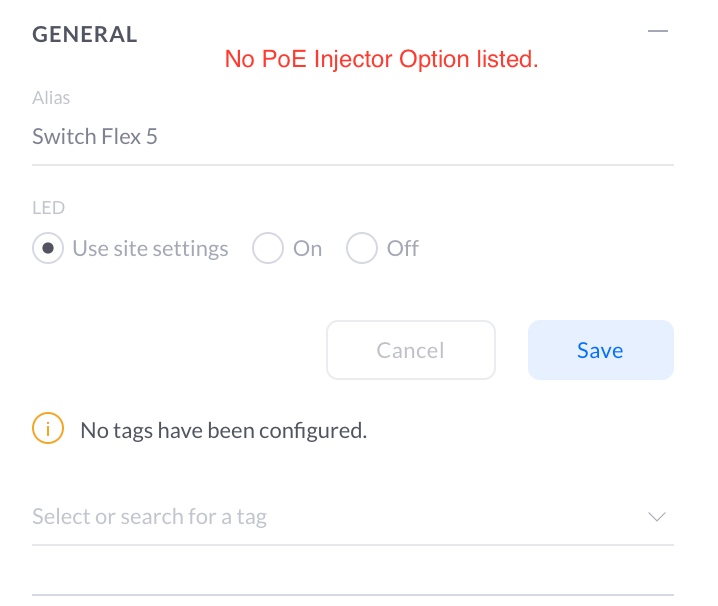Click the No tags have been configured message
The image size is (718, 606).
point(224,431)
